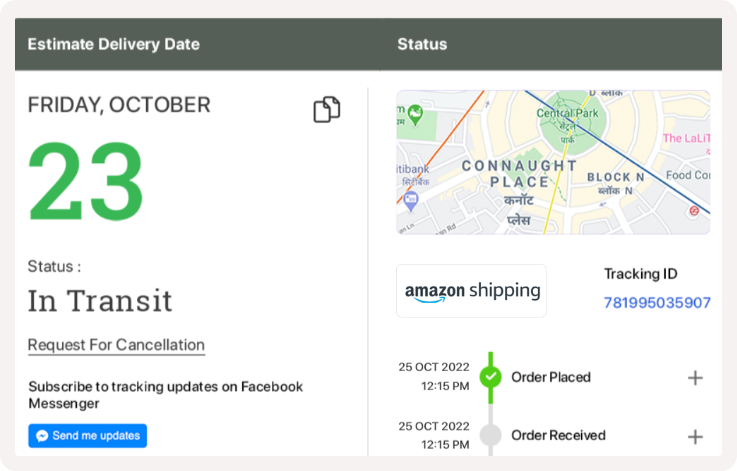The image size is (737, 471).
Task: Click the In Transit status text
Action: tap(100, 301)
